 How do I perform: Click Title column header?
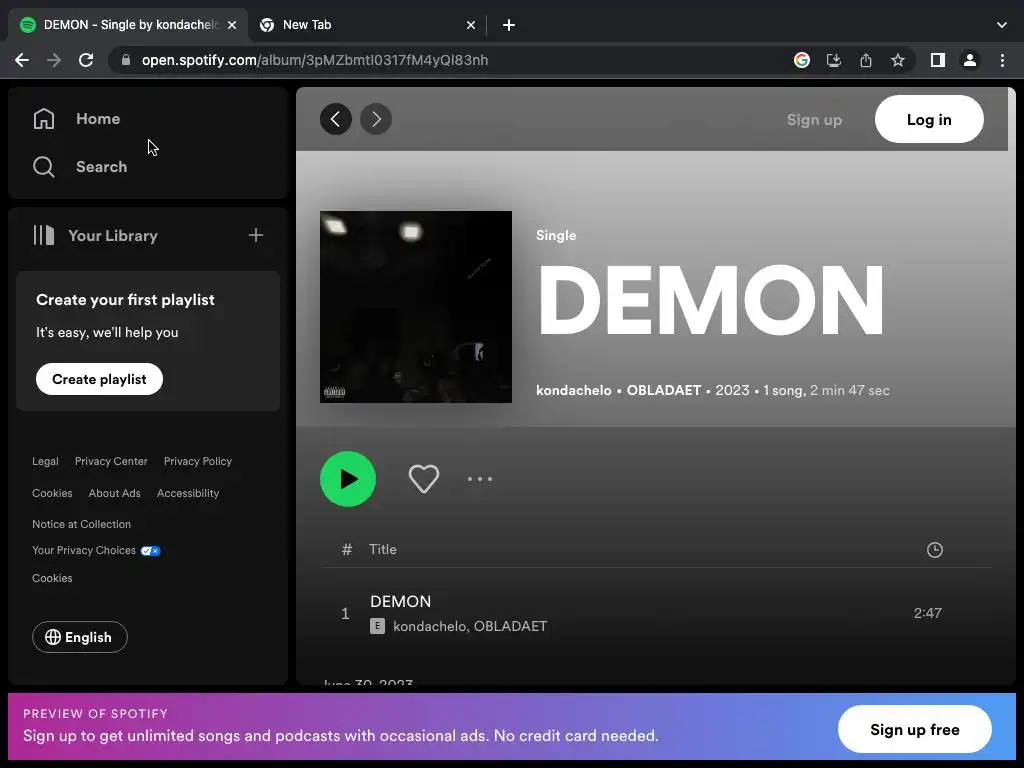coord(383,549)
